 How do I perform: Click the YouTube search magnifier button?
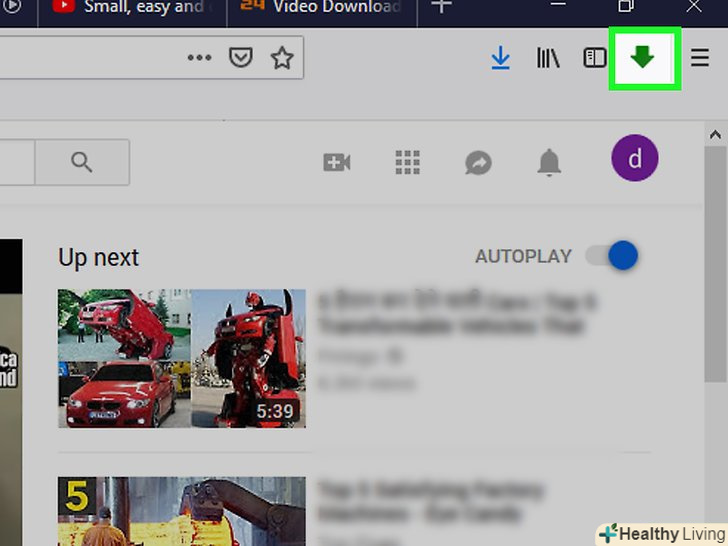click(82, 162)
